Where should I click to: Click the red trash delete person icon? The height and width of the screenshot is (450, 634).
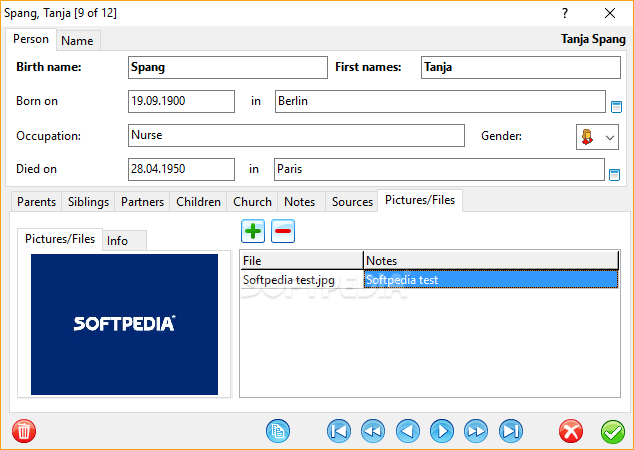[x=24, y=431]
